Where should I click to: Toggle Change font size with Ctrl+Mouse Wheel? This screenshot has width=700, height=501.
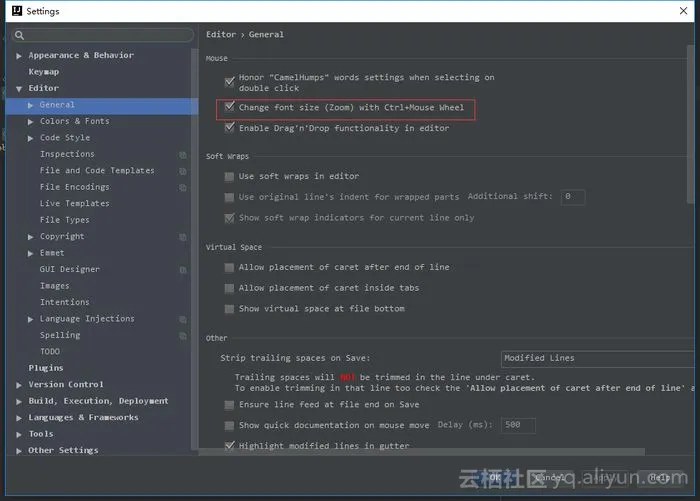point(229,107)
